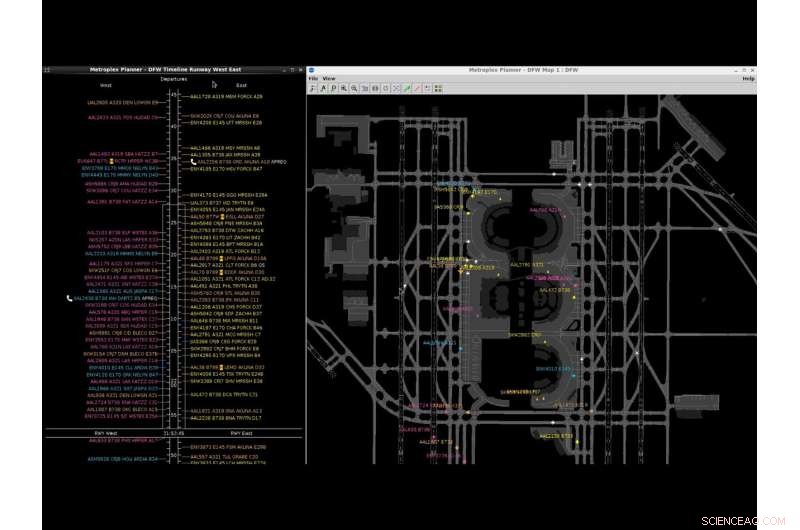
Task: Select flight AAL492 A321 PHL TRYTN
Action: point(223,286)
